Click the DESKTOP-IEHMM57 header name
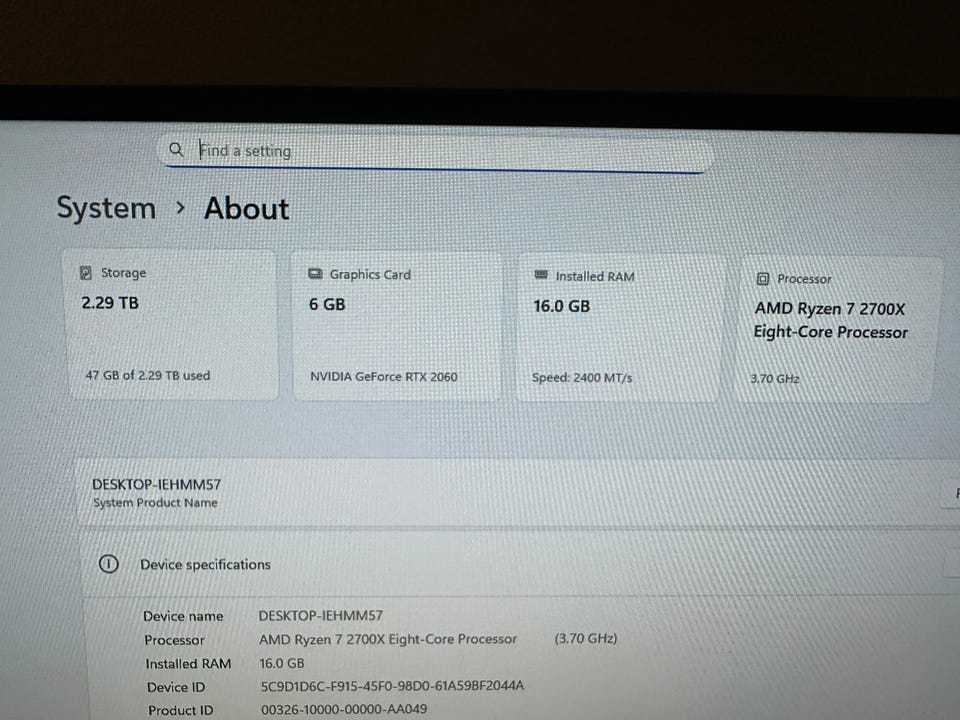Image resolution: width=960 pixels, height=720 pixels. click(x=156, y=484)
